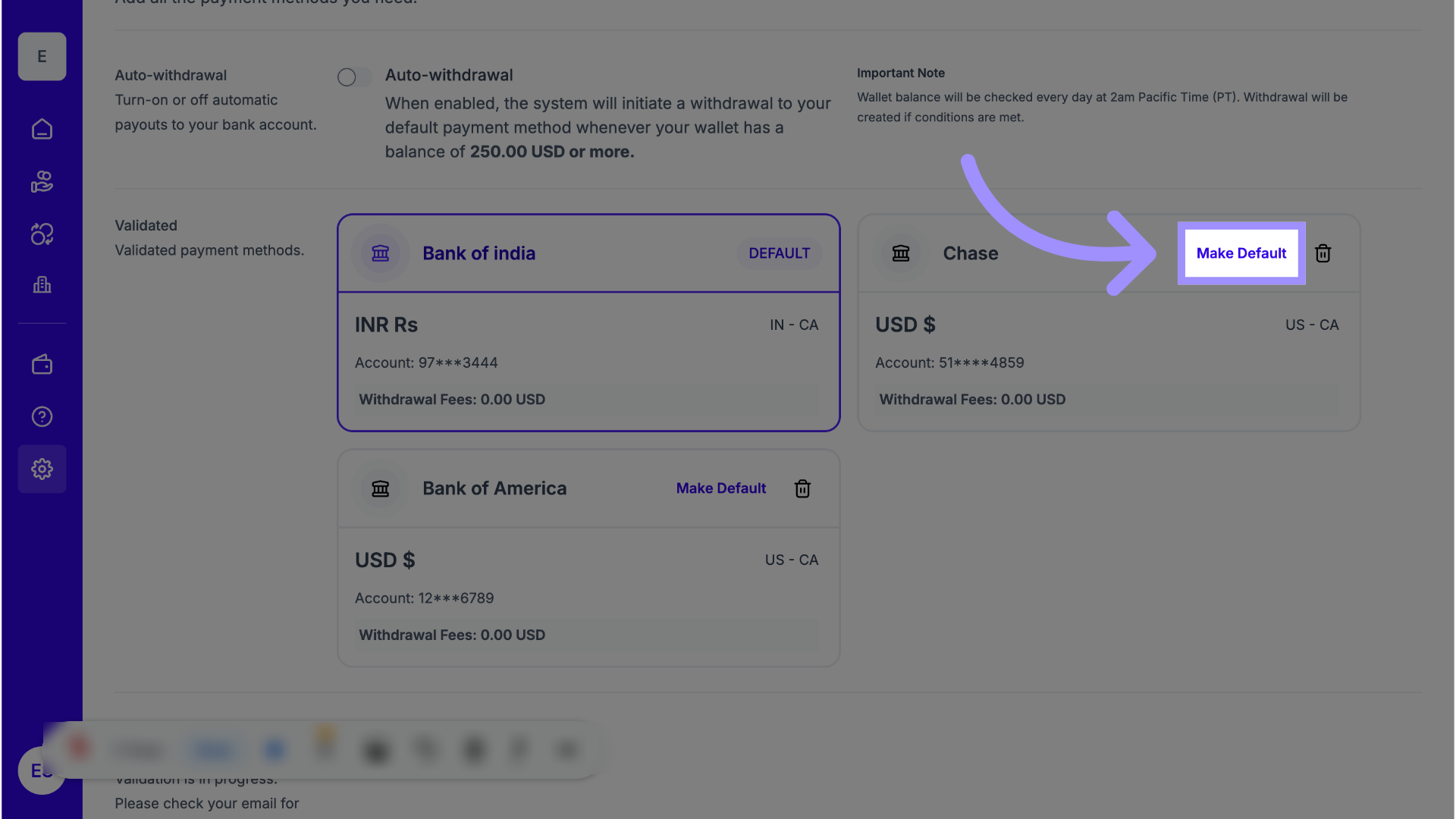1456x819 pixels.
Task: Click the DEFAULT badge on Bank of india
Action: [779, 253]
